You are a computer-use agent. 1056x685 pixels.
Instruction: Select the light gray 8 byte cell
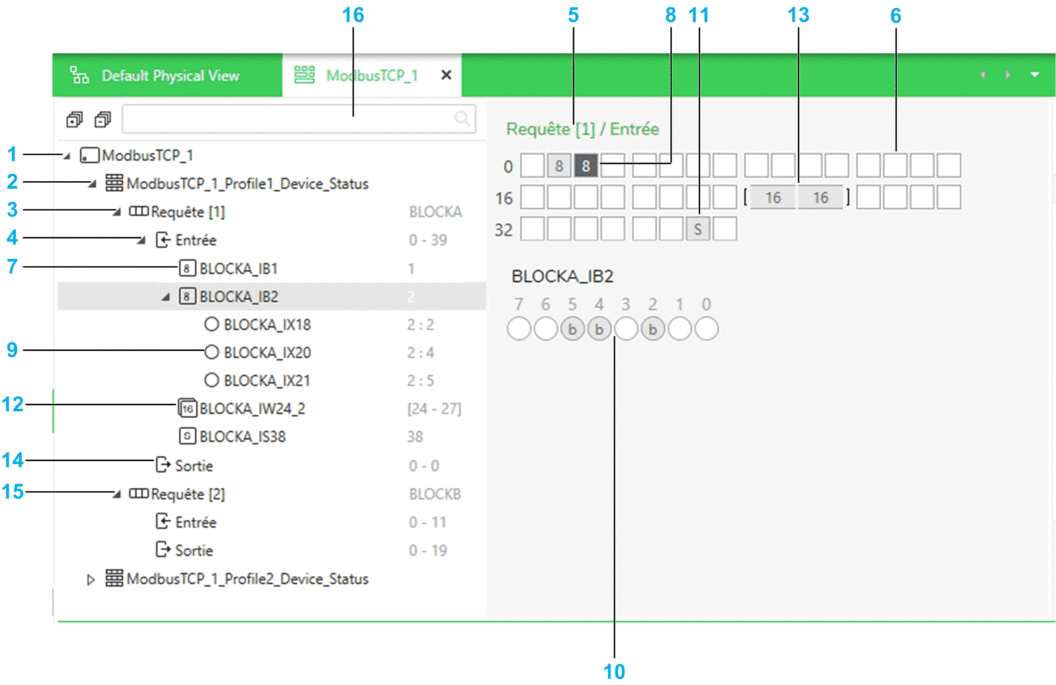pyautogui.click(x=559, y=166)
